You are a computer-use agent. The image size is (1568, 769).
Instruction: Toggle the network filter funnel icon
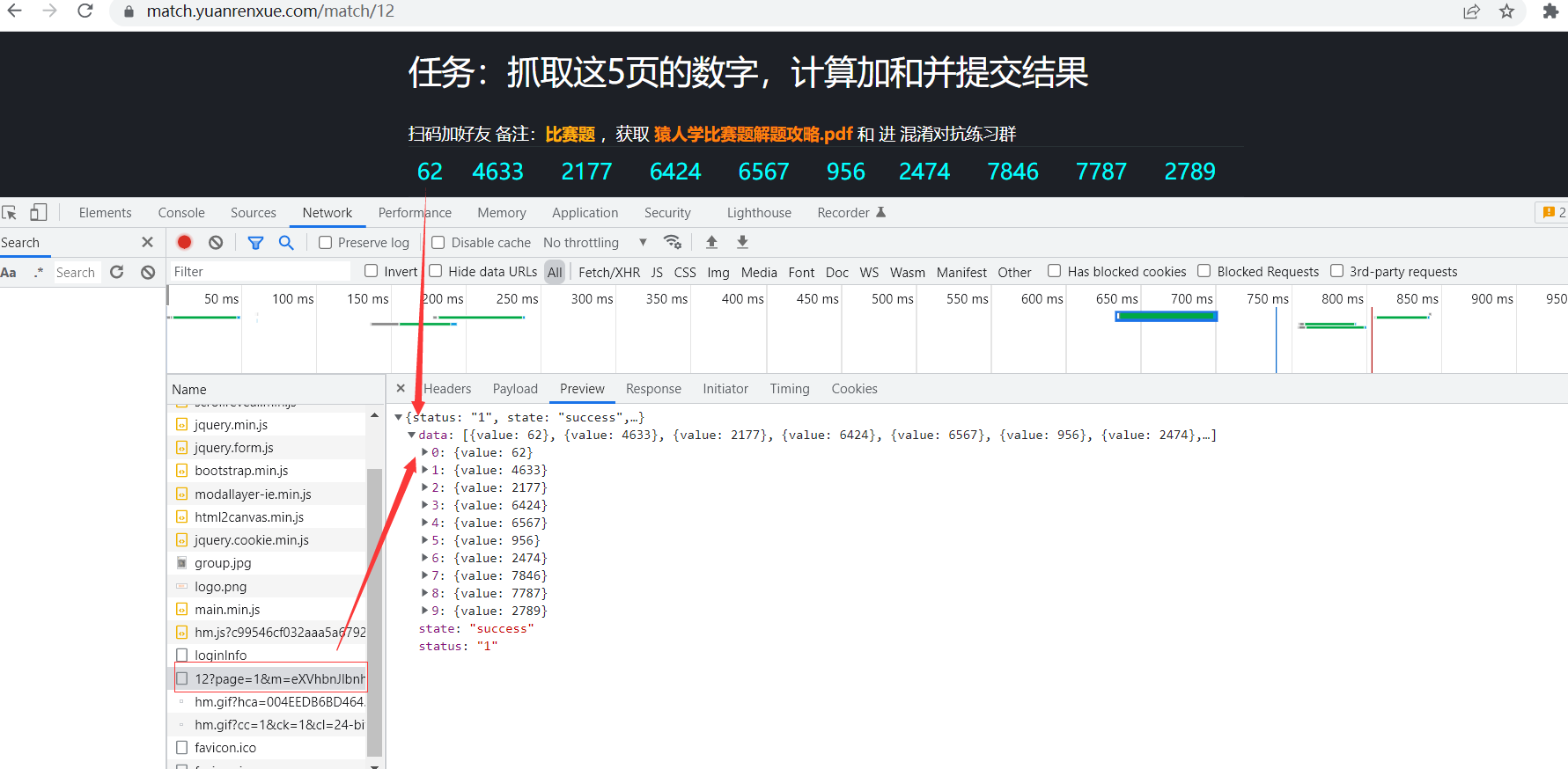coord(255,243)
